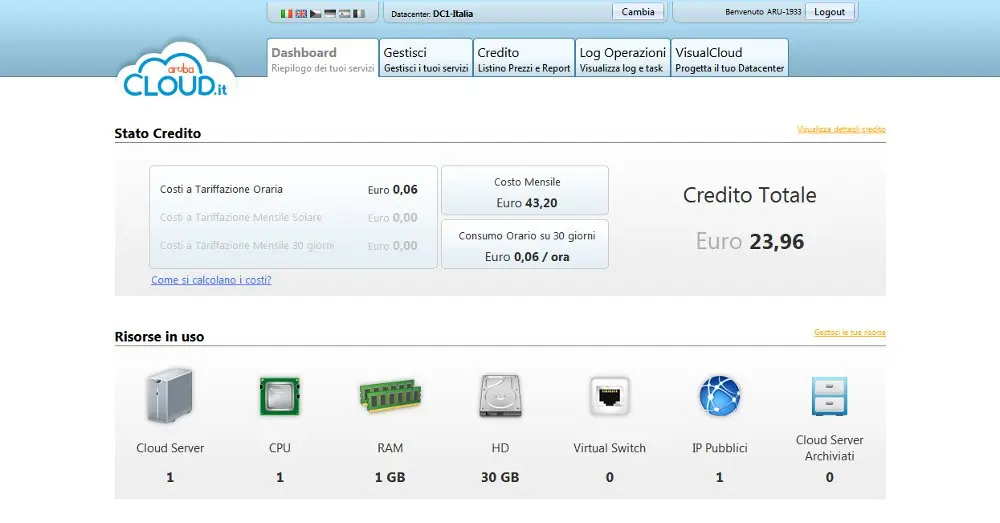Click the HD hard disk icon

pyautogui.click(x=500, y=396)
